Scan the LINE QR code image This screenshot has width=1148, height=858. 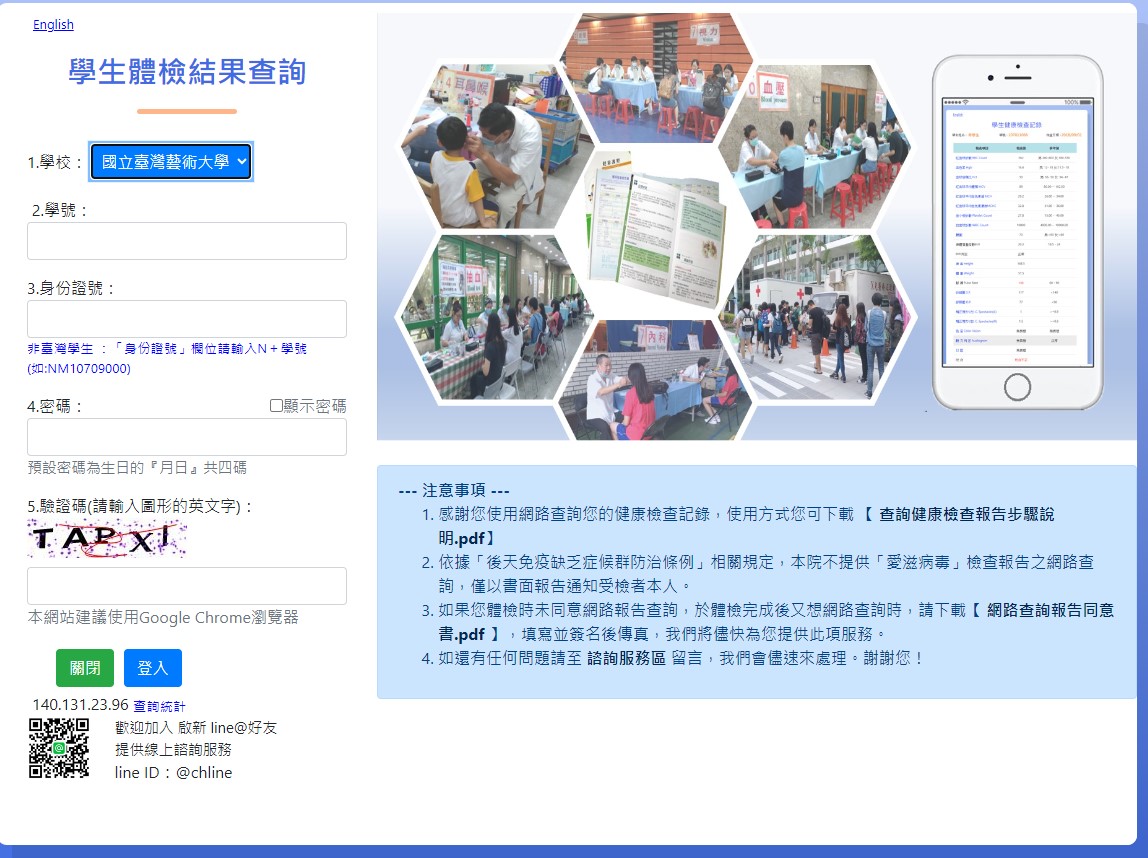59,747
